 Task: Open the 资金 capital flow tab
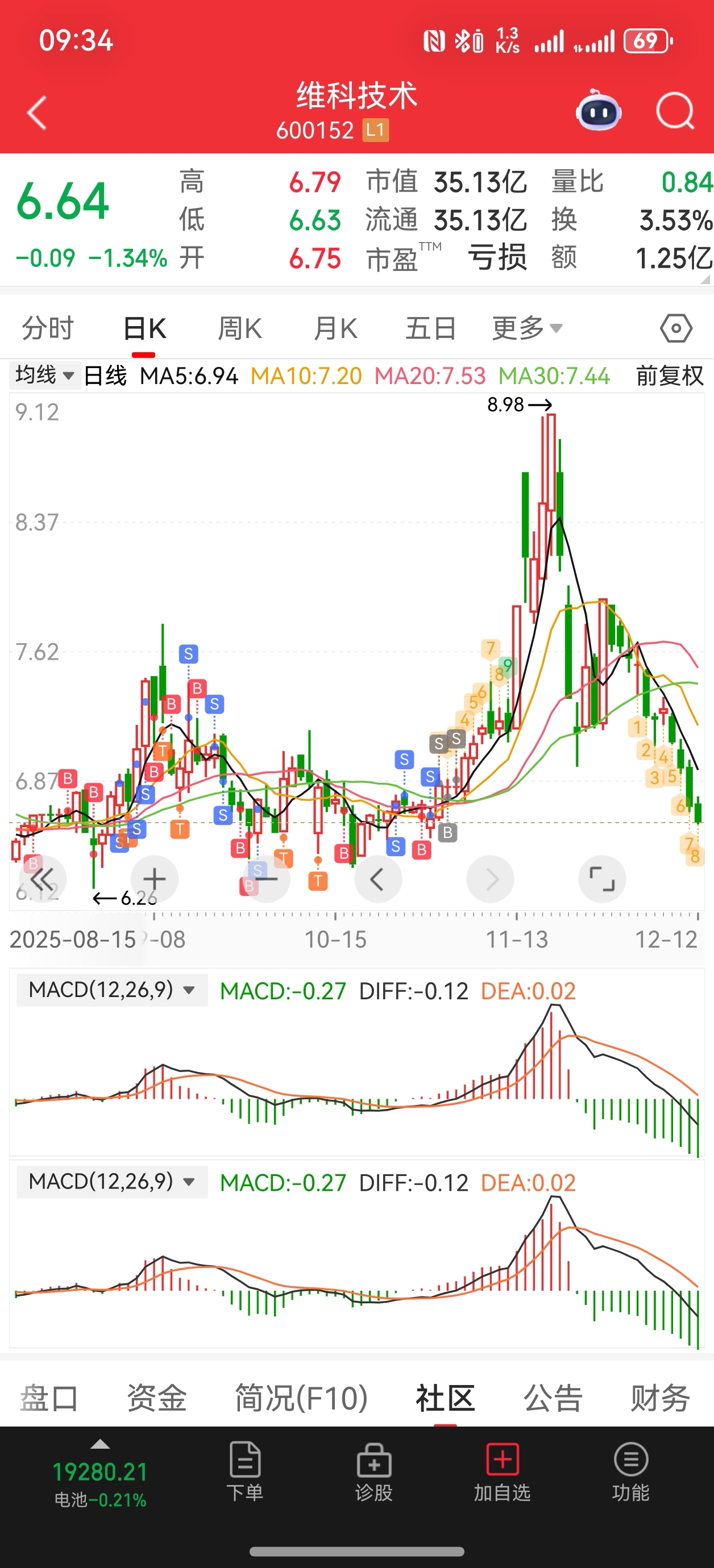pos(156,1398)
